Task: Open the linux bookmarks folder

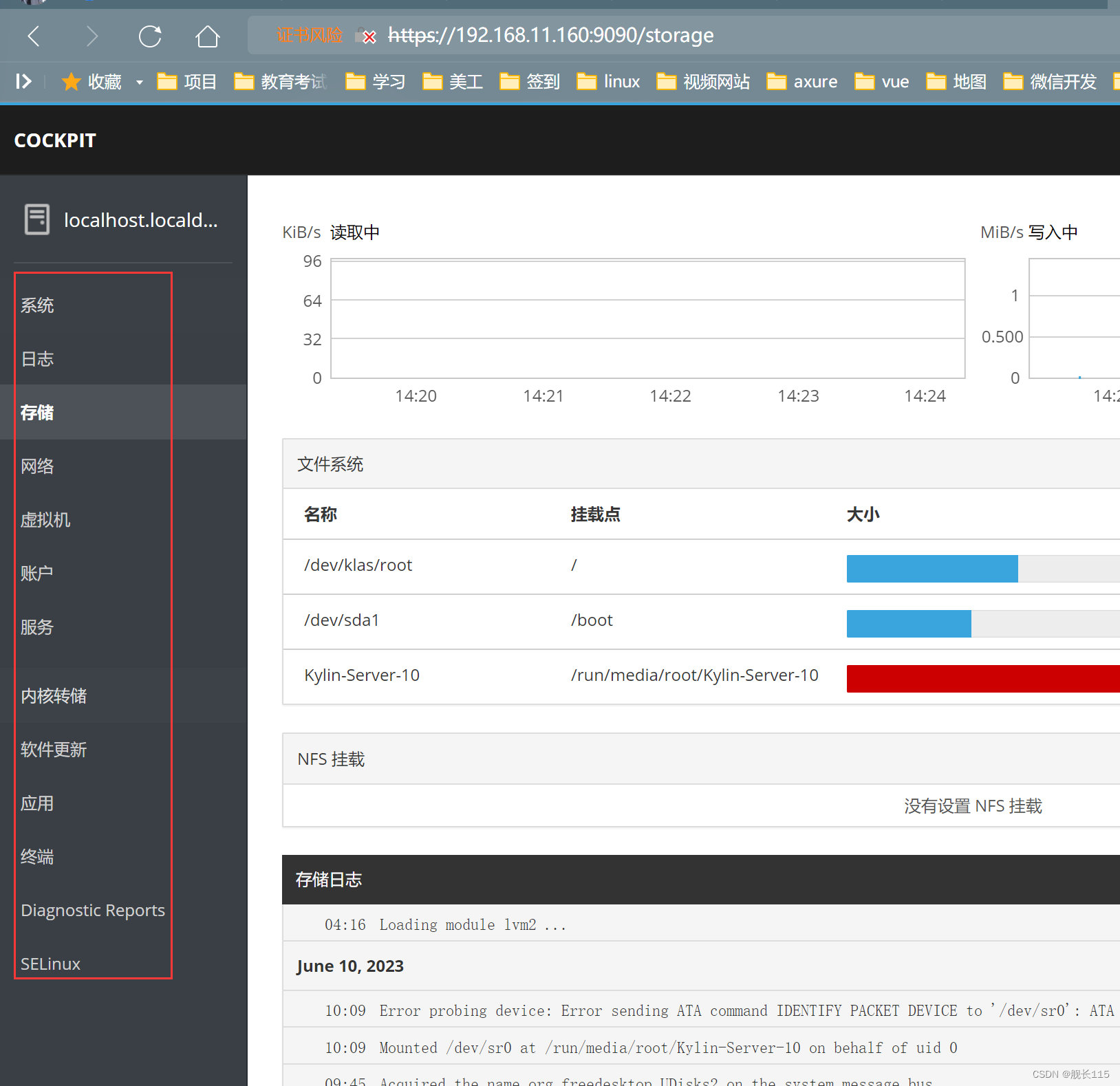Action: (608, 81)
